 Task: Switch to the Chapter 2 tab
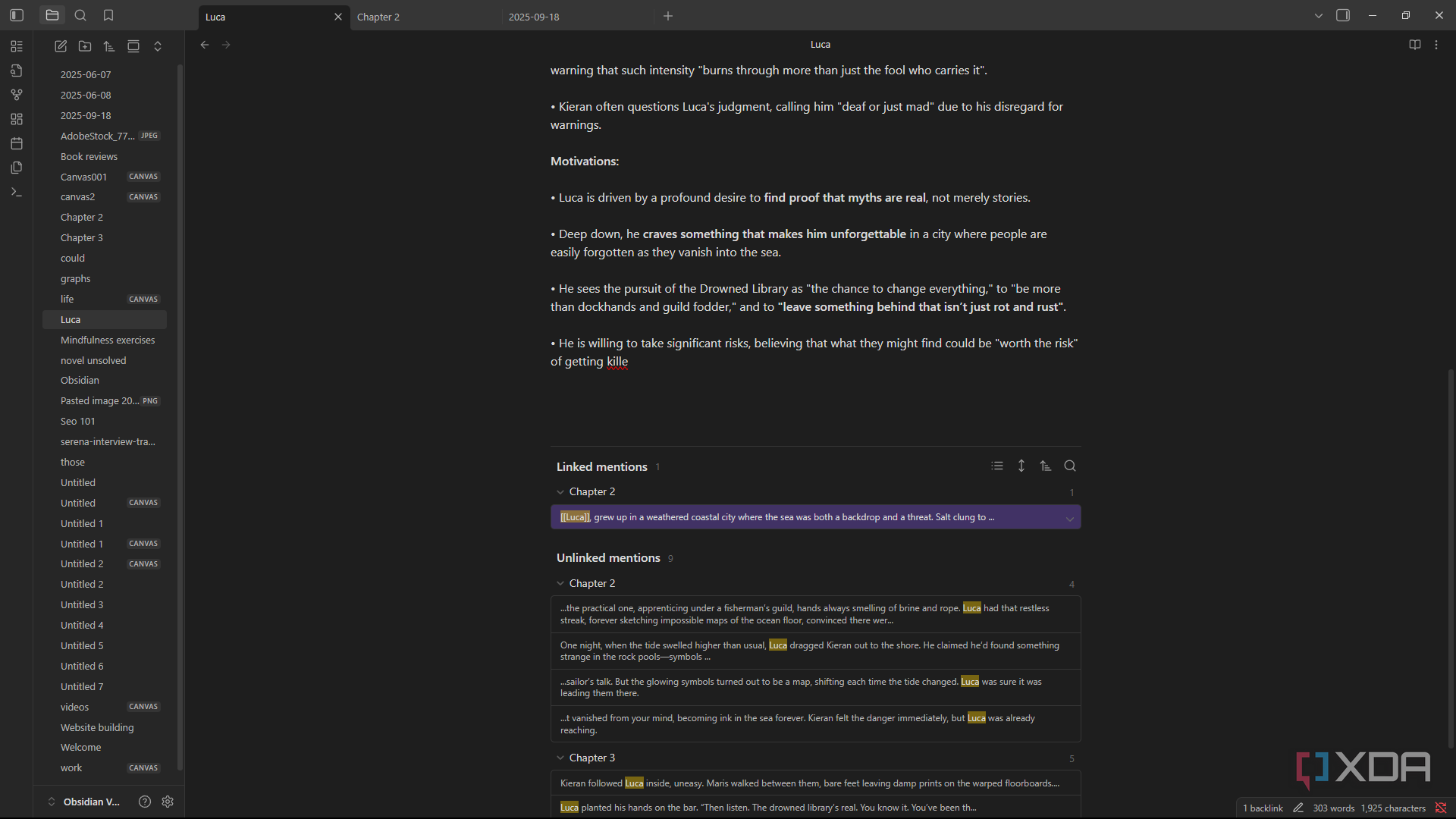pyautogui.click(x=425, y=17)
